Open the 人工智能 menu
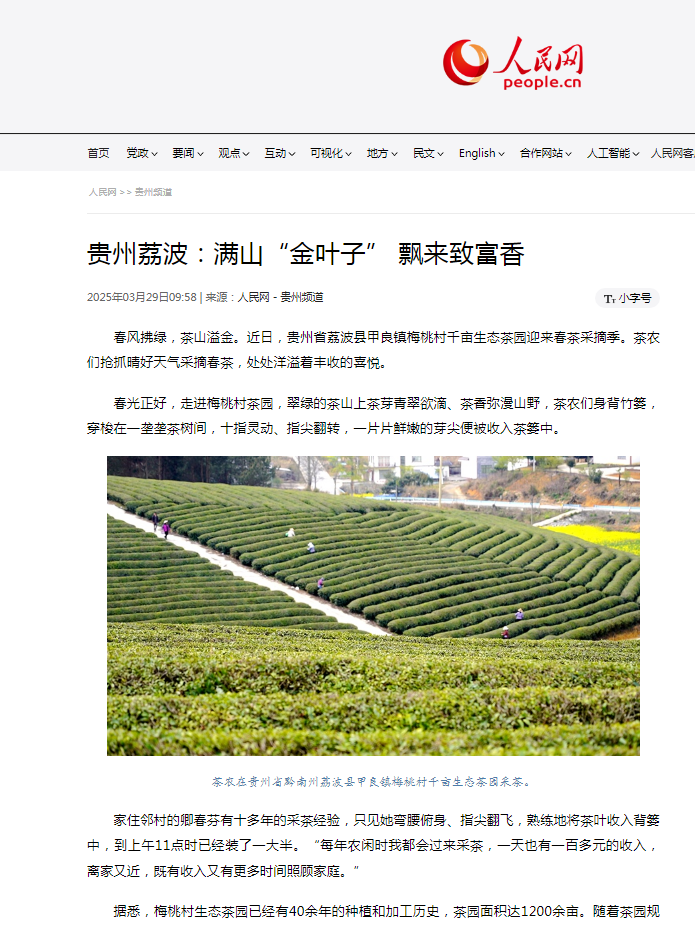This screenshot has height=928, width=695. coord(613,153)
